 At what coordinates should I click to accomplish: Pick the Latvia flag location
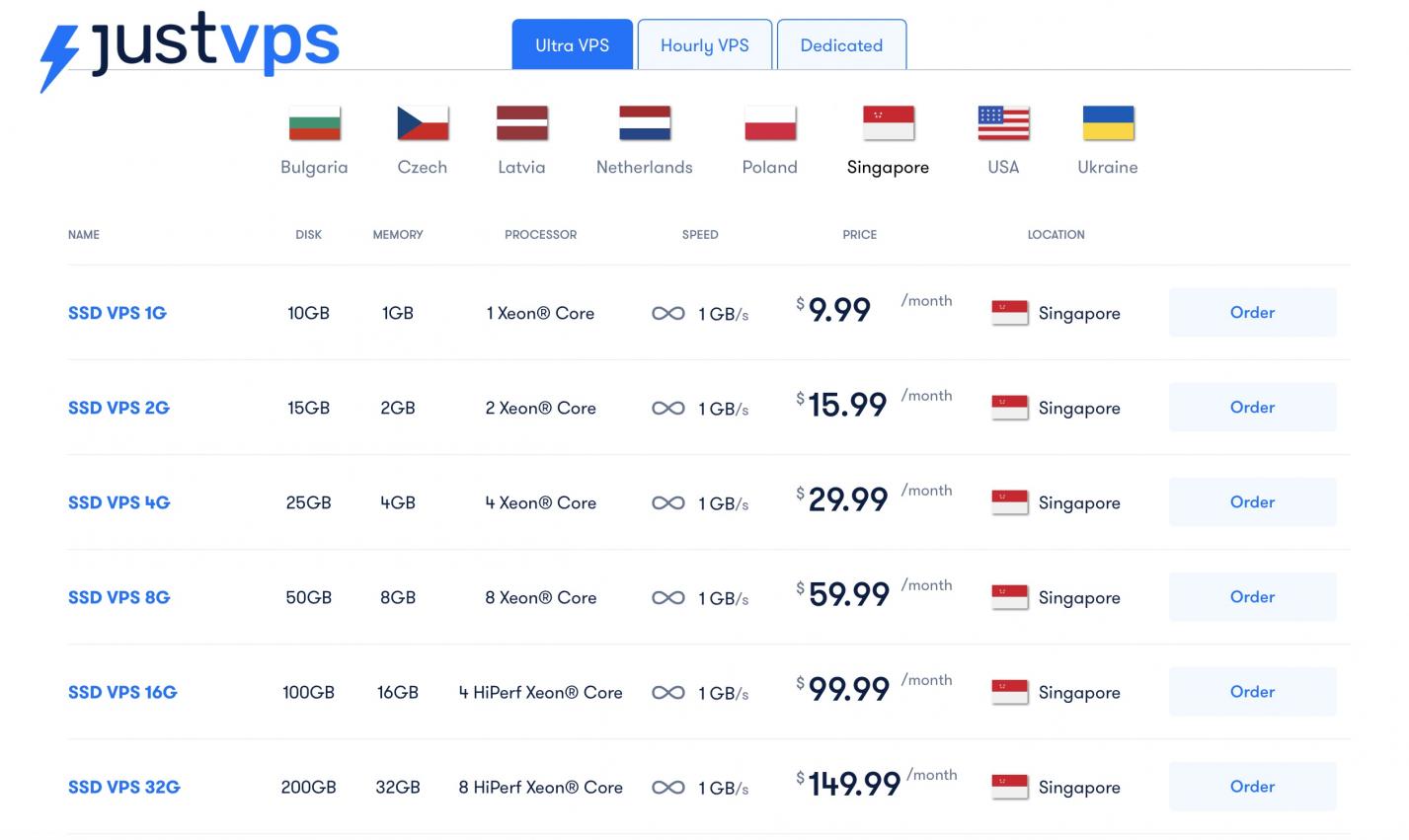tap(521, 123)
